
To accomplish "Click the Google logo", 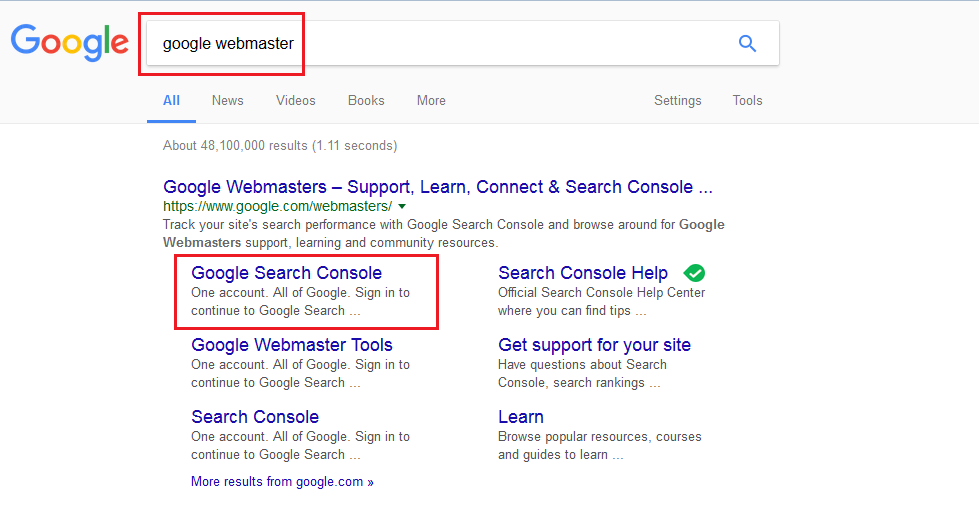I will point(70,41).
